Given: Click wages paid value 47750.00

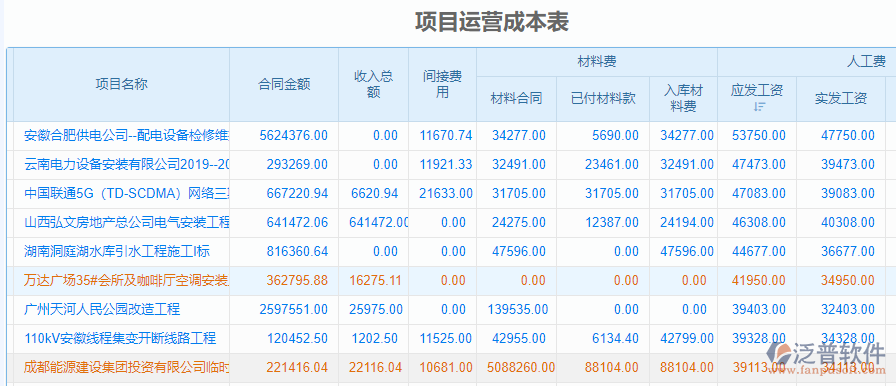Looking at the screenshot, I should tap(848, 135).
